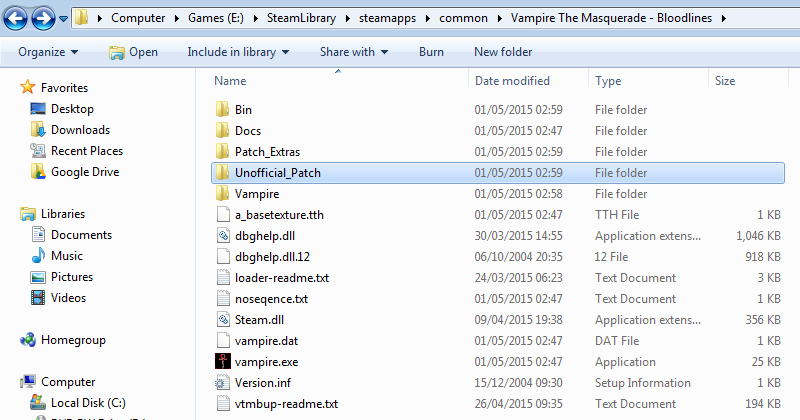Screen dimensions: 800x420
Task: Select Pictures library in navigation pane
Action: point(72,277)
